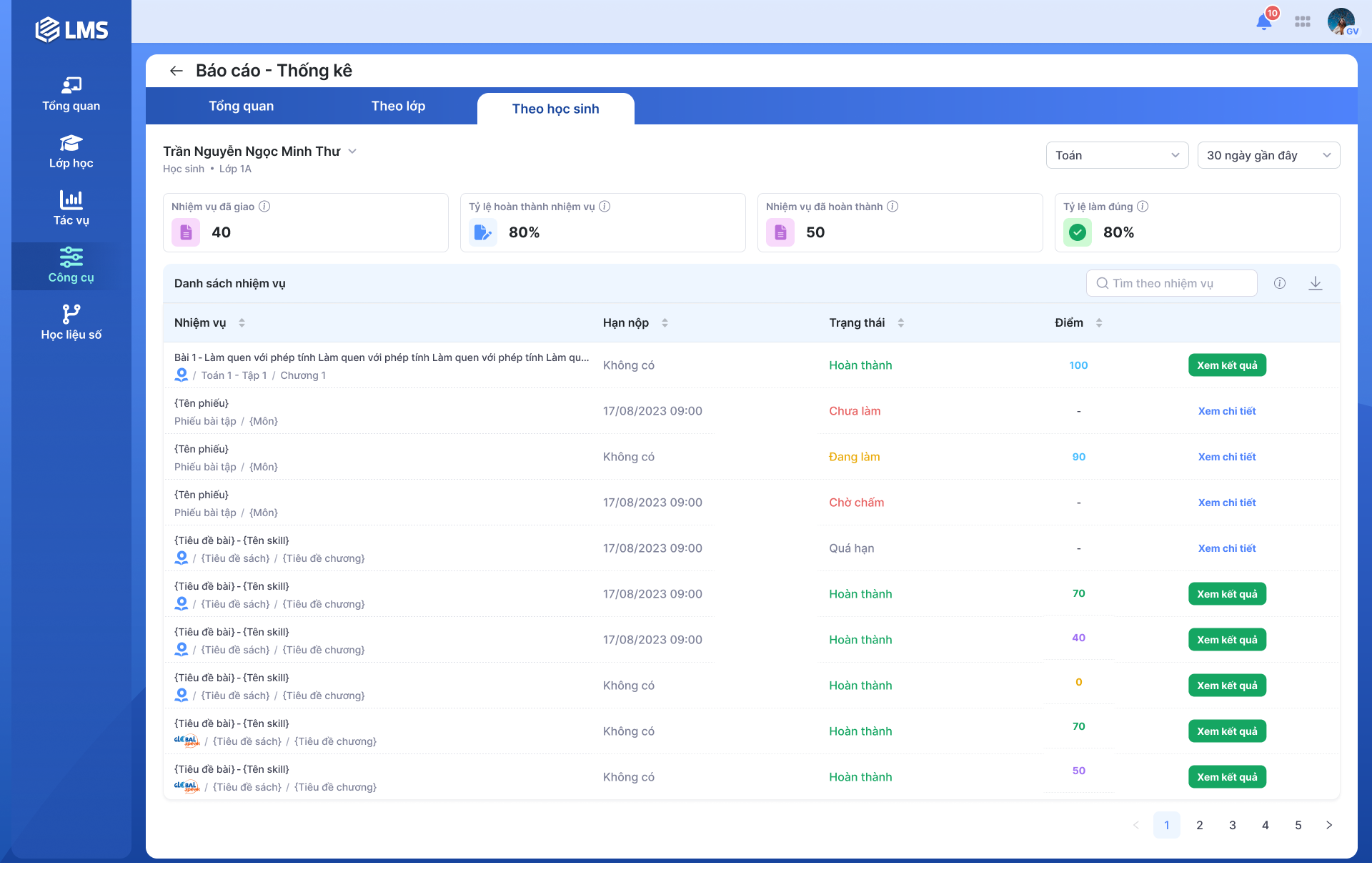Click the back arrow beside Báo cáo

point(176,71)
